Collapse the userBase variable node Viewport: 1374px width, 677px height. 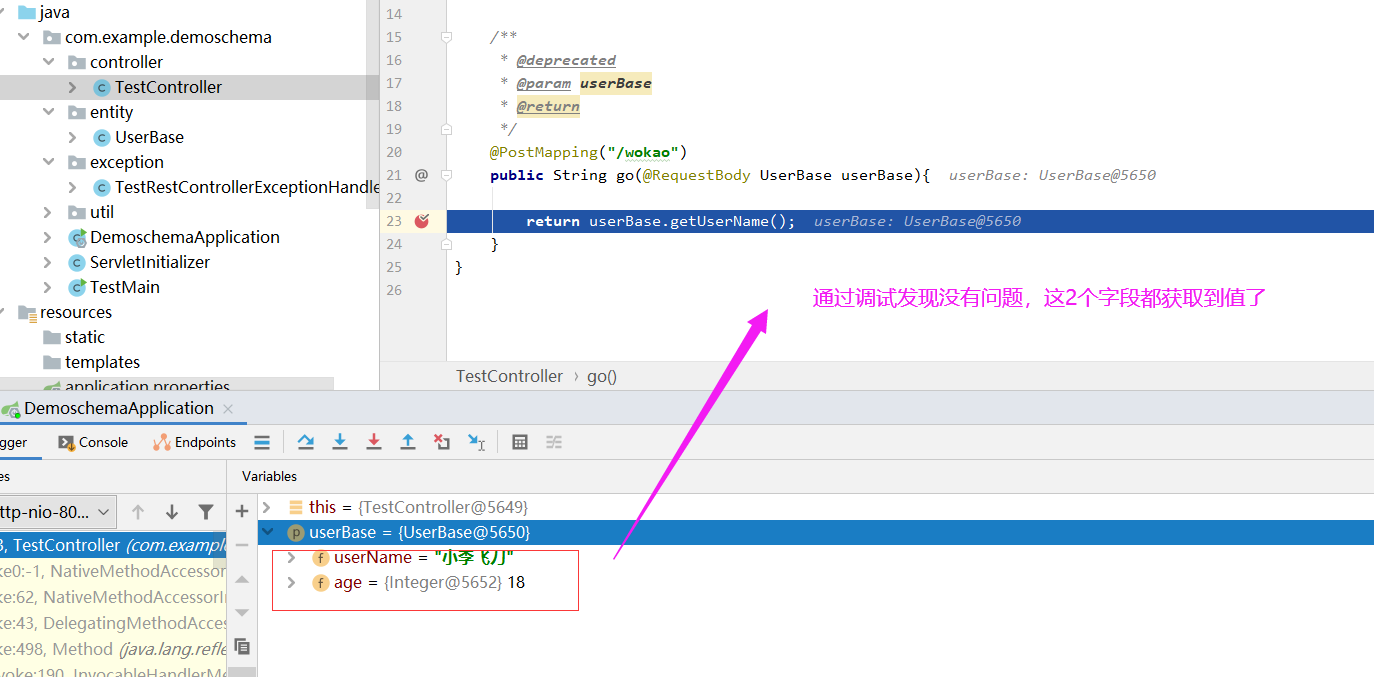pos(266,532)
